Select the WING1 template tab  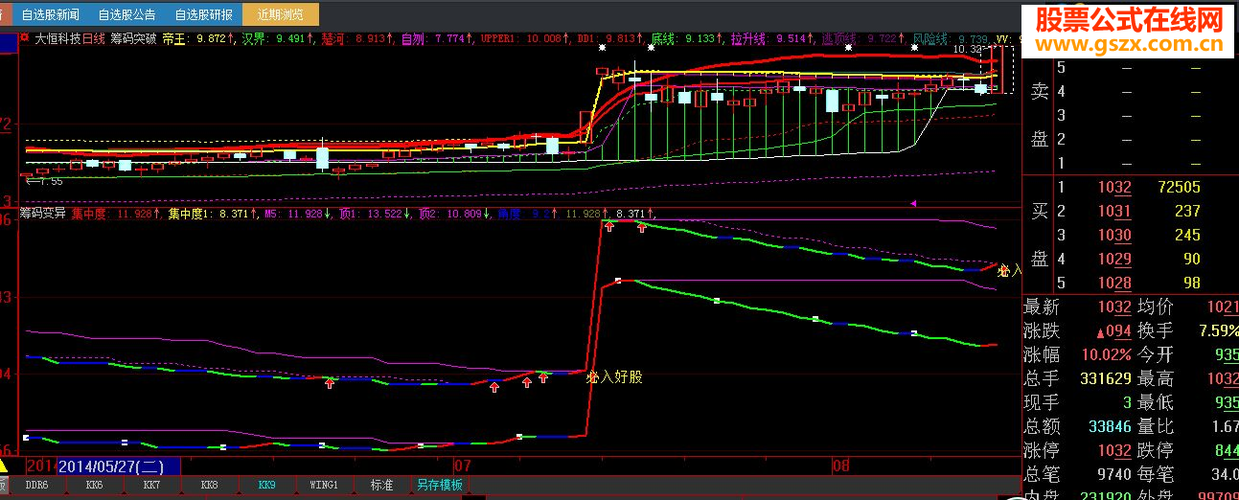[x=324, y=485]
